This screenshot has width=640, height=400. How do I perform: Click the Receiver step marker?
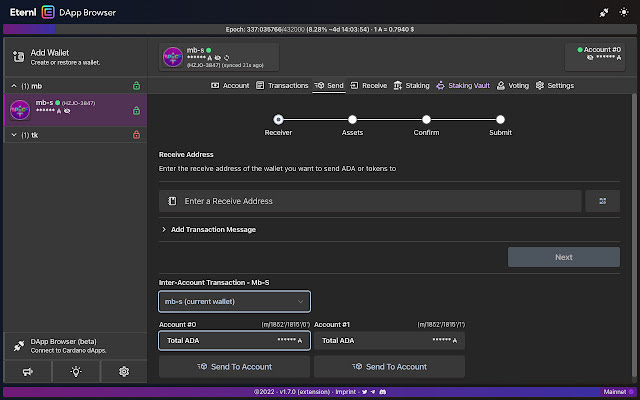point(278,120)
